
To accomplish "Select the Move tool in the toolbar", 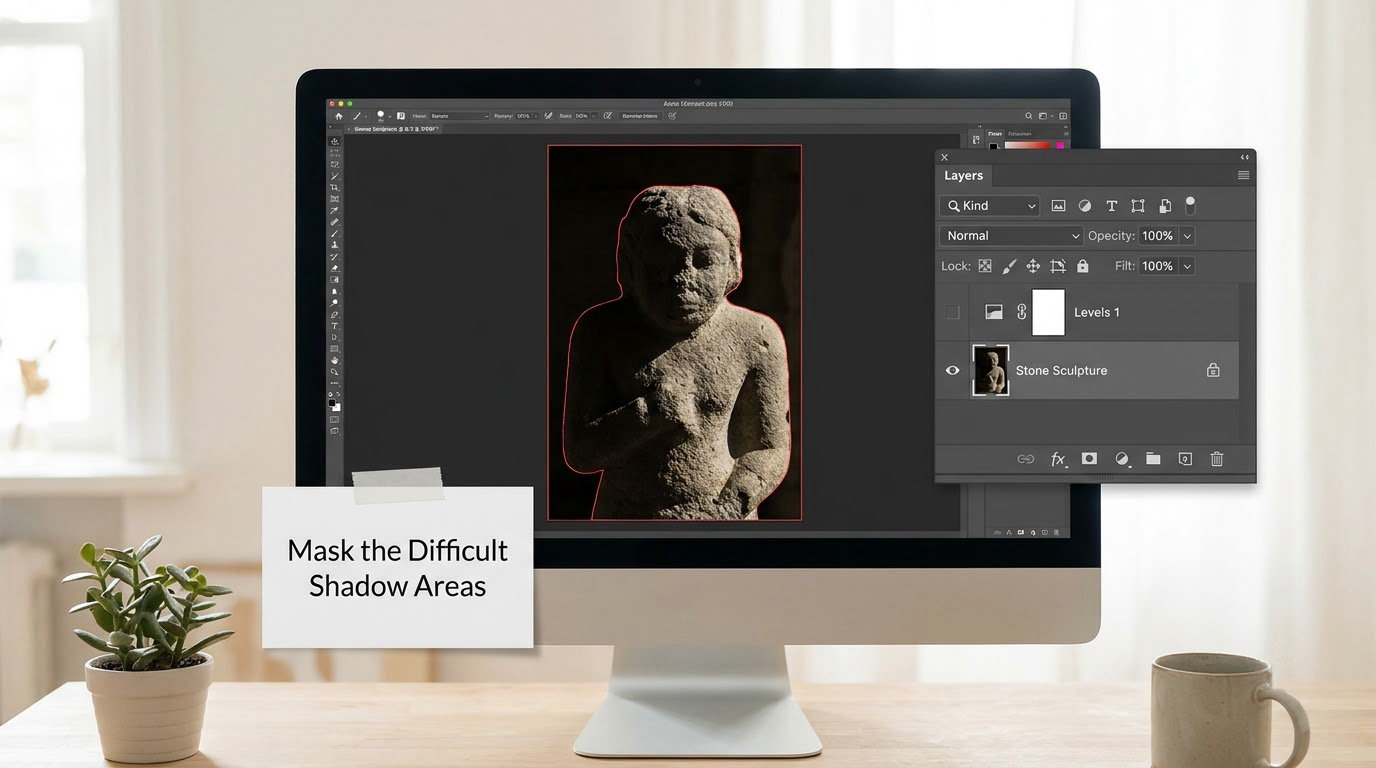I will 335,142.
